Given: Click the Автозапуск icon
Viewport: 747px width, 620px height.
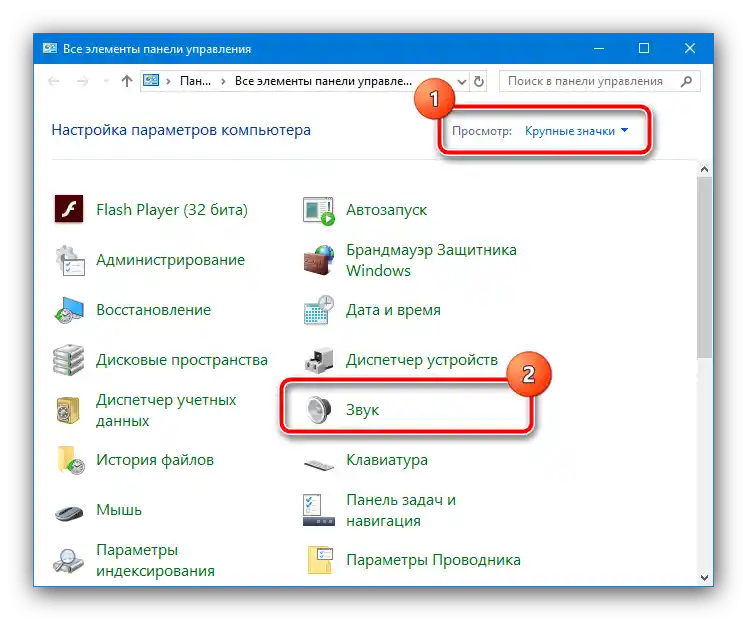Looking at the screenshot, I should pos(319,210).
